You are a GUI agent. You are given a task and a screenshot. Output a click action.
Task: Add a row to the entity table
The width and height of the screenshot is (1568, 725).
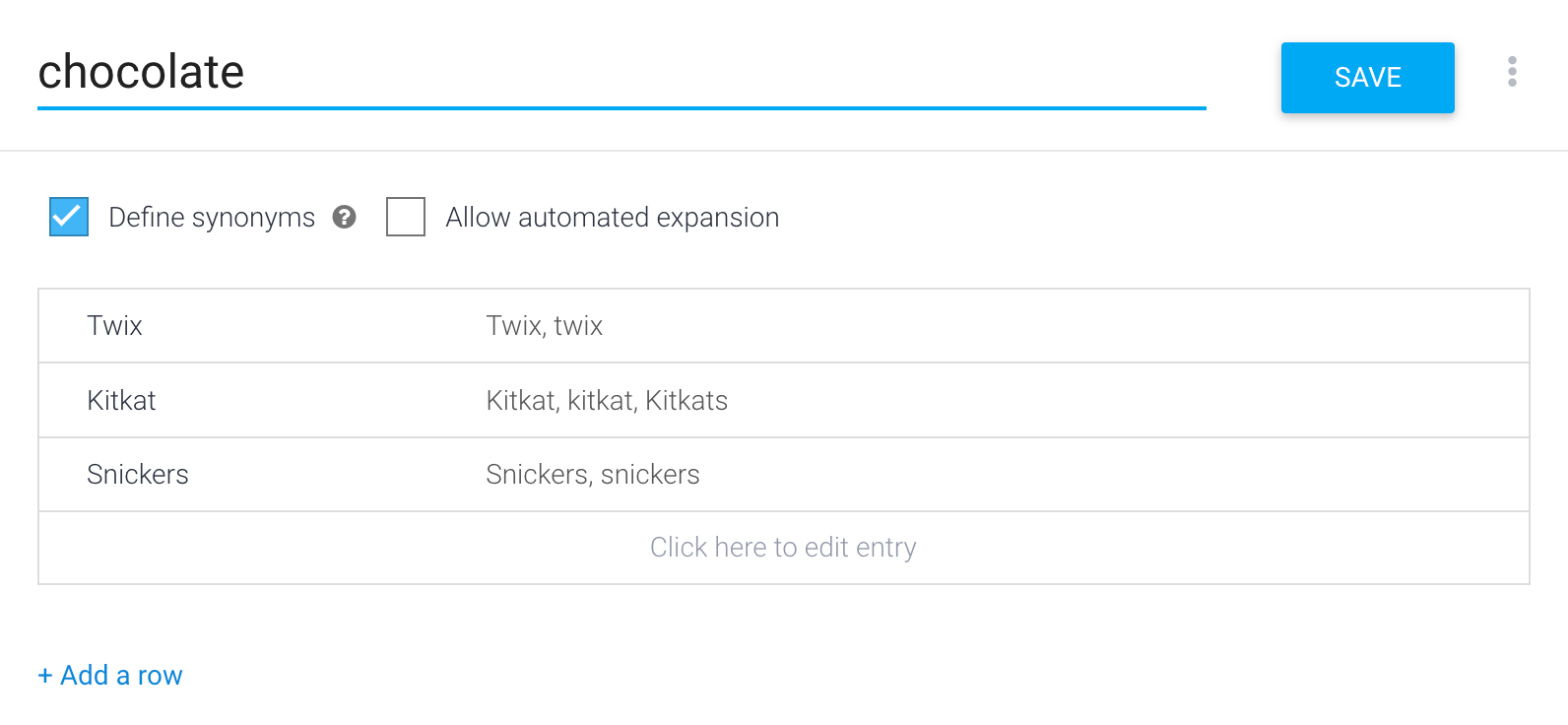(x=110, y=676)
